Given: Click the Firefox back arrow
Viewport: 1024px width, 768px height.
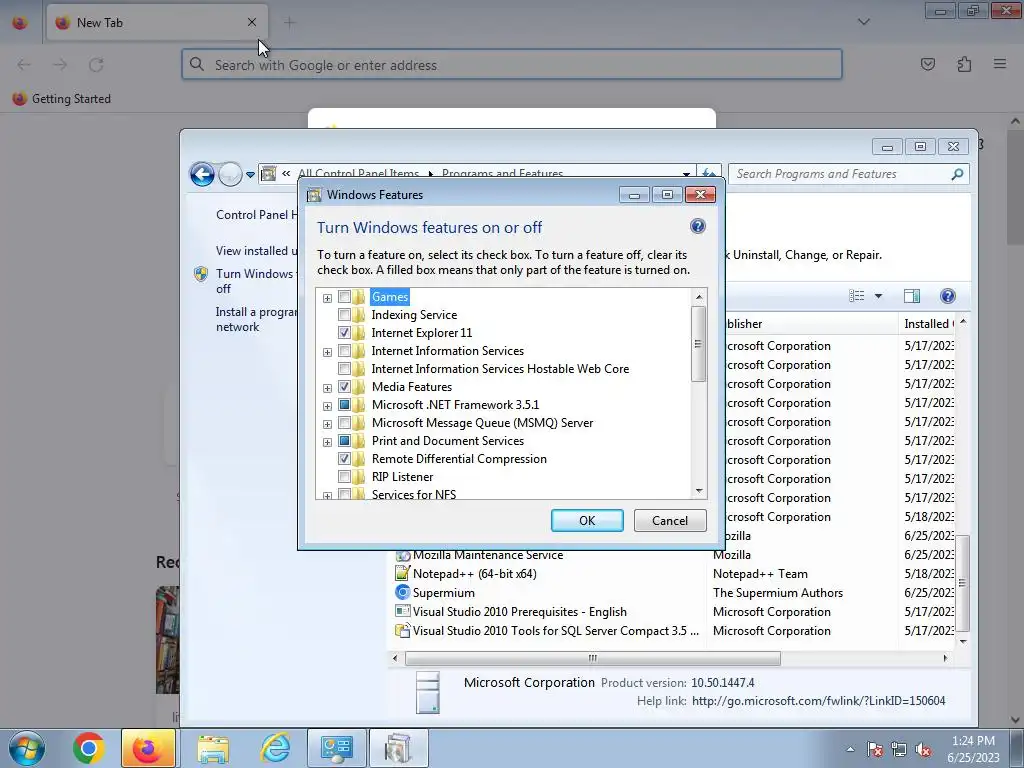Looking at the screenshot, I should pos(24,65).
